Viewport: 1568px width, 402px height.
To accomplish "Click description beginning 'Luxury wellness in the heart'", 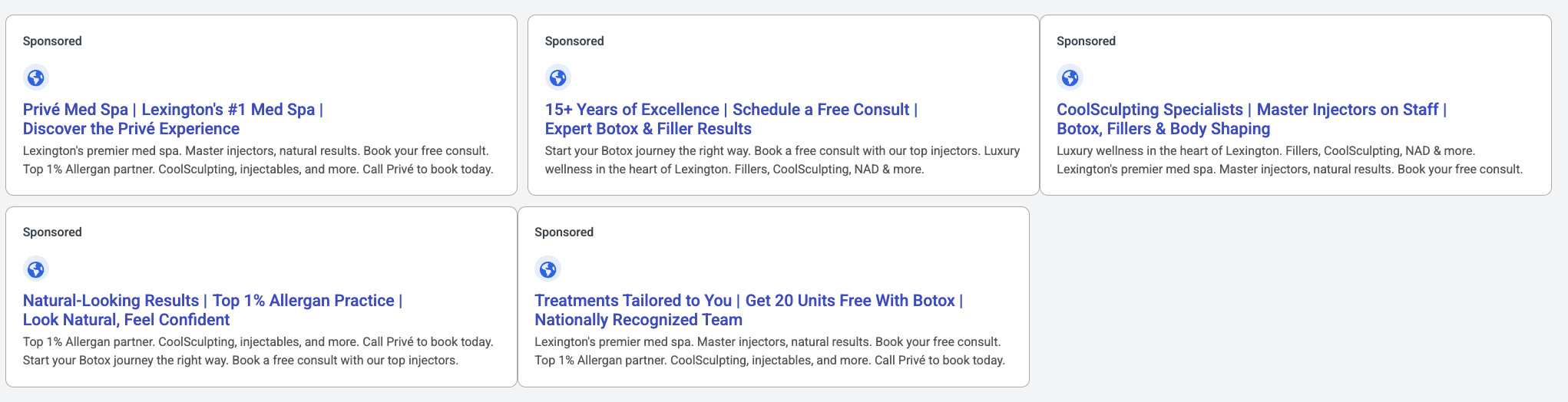I will (x=1289, y=160).
